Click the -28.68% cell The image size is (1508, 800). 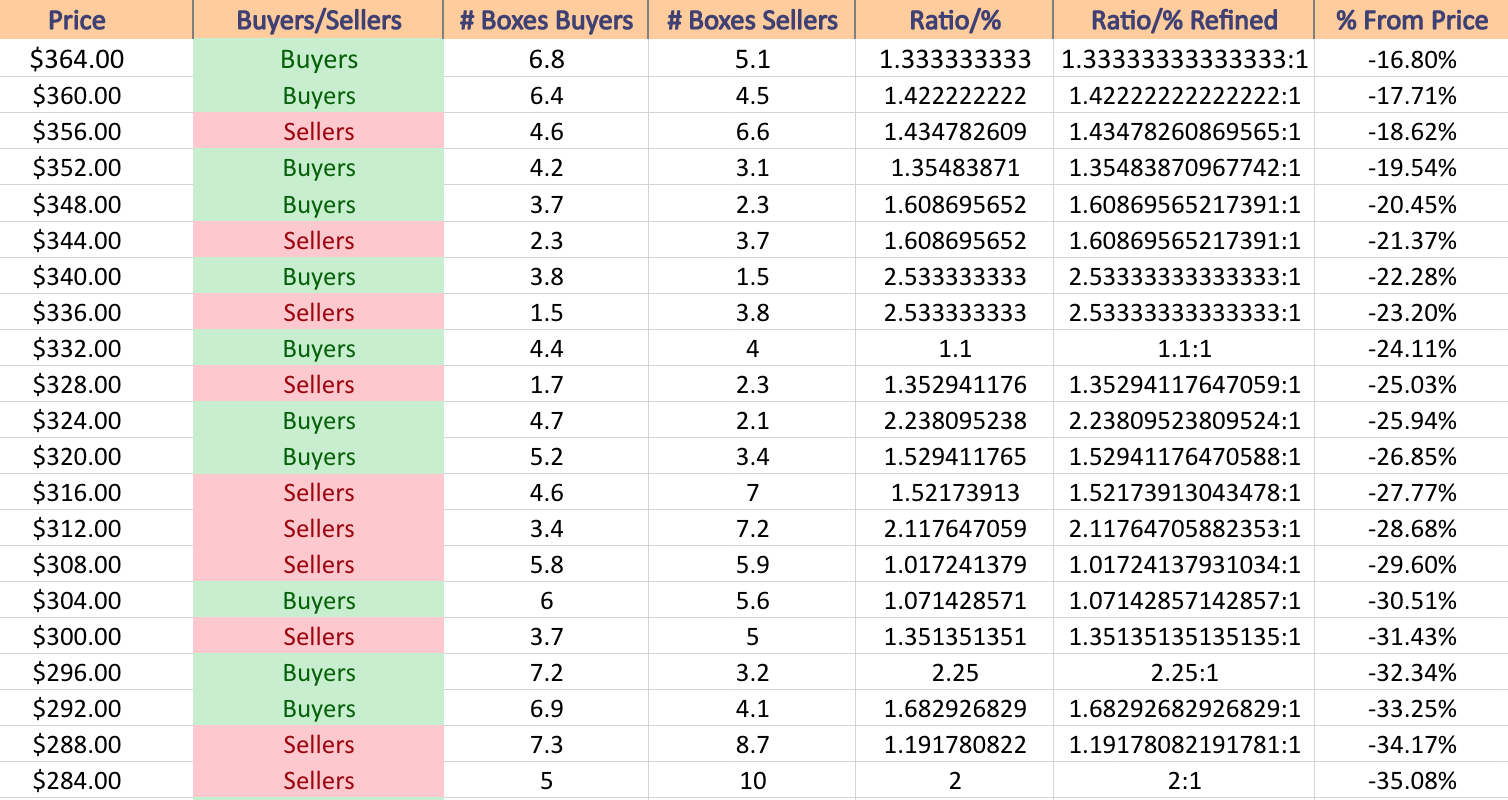(1412, 528)
